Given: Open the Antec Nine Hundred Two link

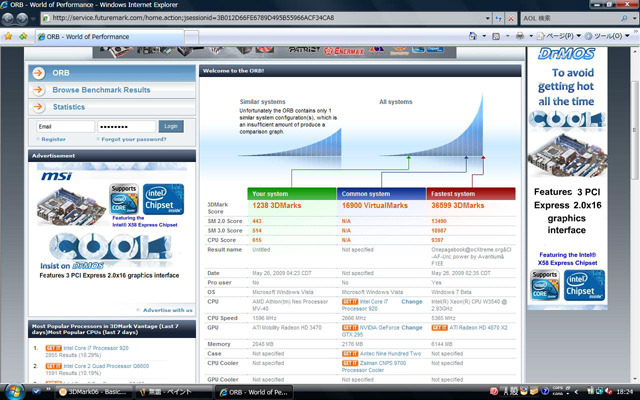Looking at the screenshot, I should (390, 353).
